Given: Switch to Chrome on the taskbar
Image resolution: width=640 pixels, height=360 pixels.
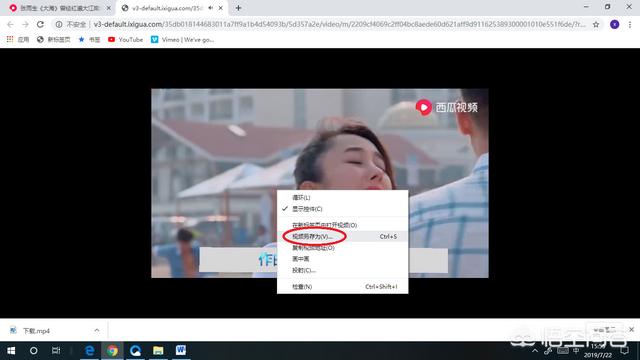Looking at the screenshot, I should click(112, 351).
